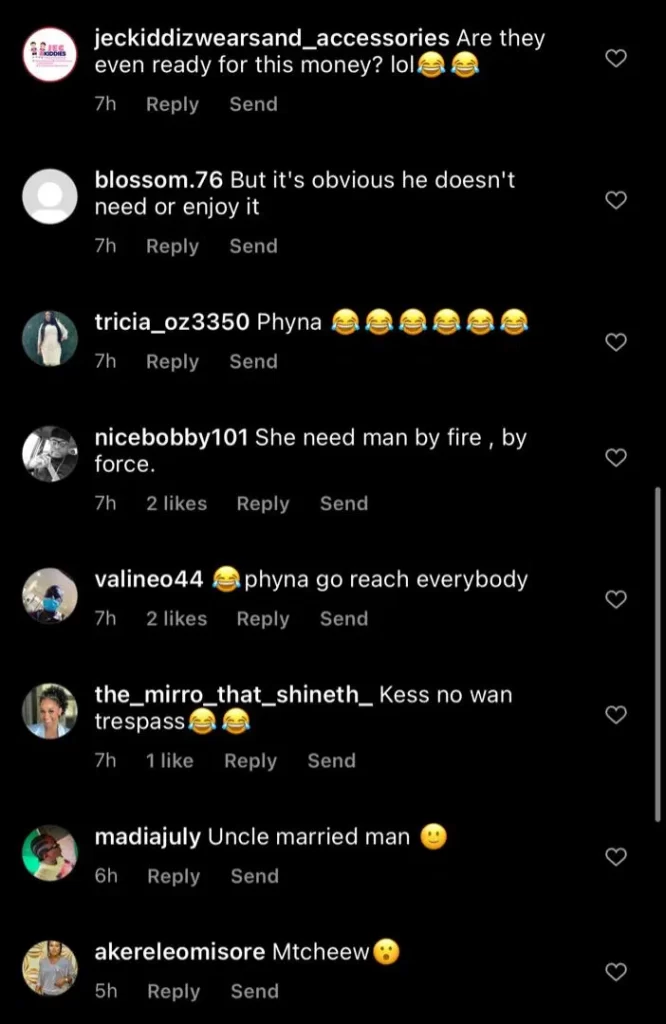Open madiajuly's username profile link

147,837
